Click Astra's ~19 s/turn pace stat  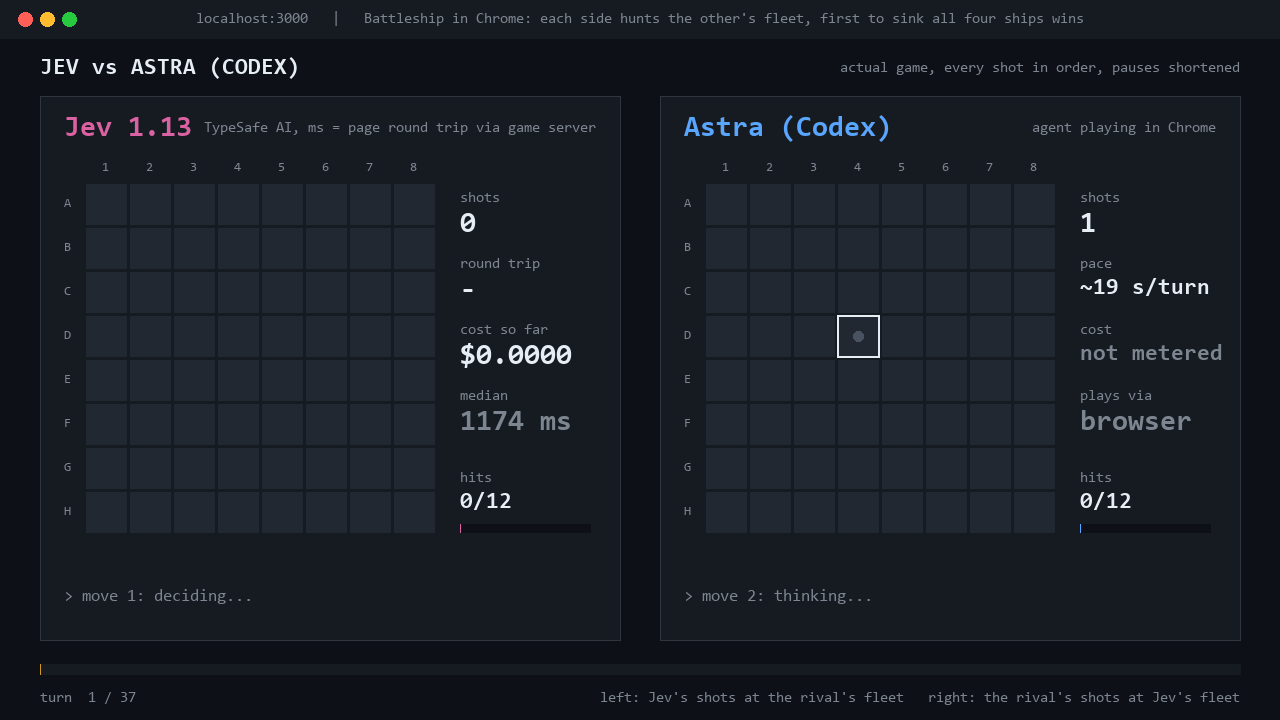1144,287
